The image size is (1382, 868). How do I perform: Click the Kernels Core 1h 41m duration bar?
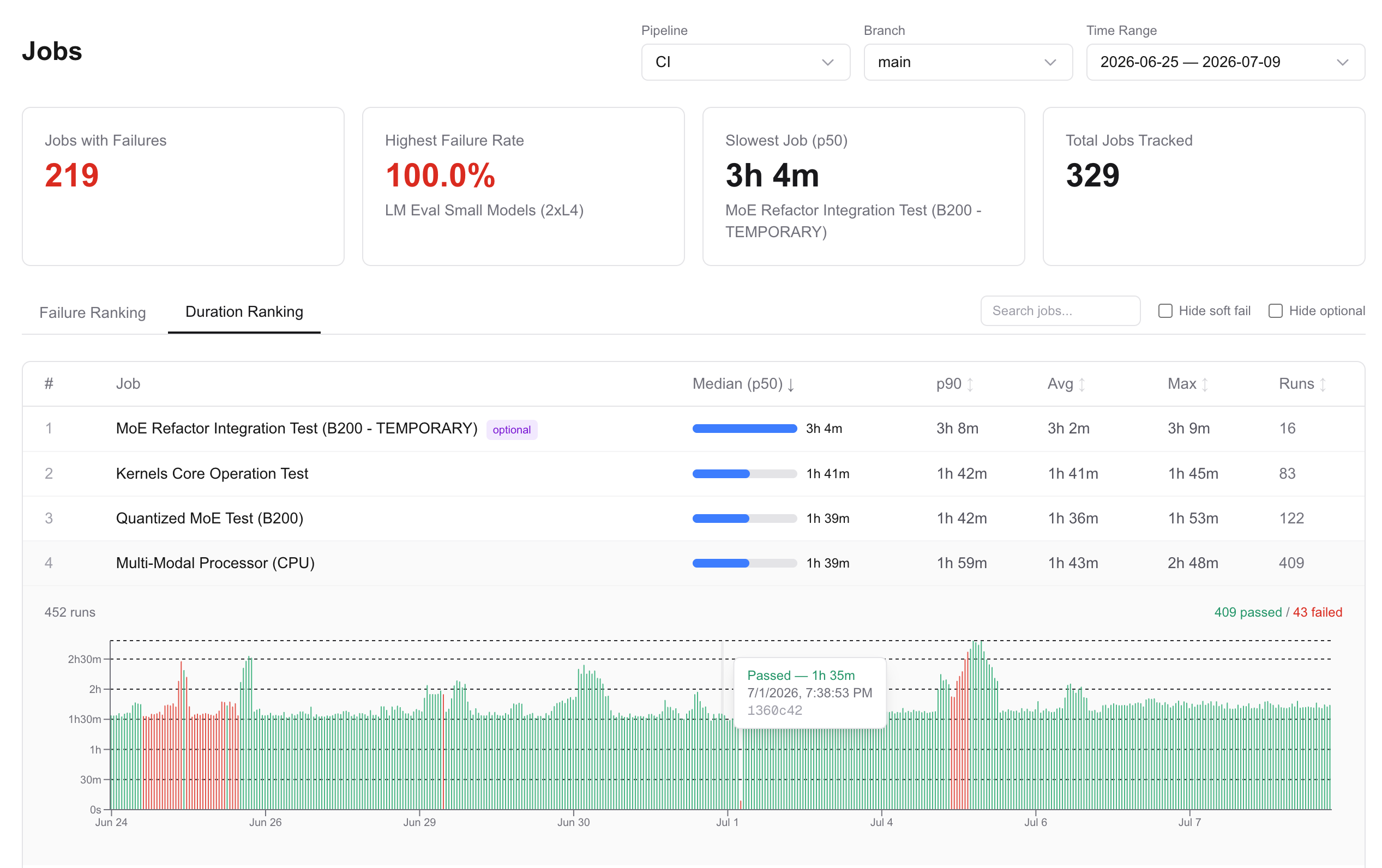coord(744,474)
